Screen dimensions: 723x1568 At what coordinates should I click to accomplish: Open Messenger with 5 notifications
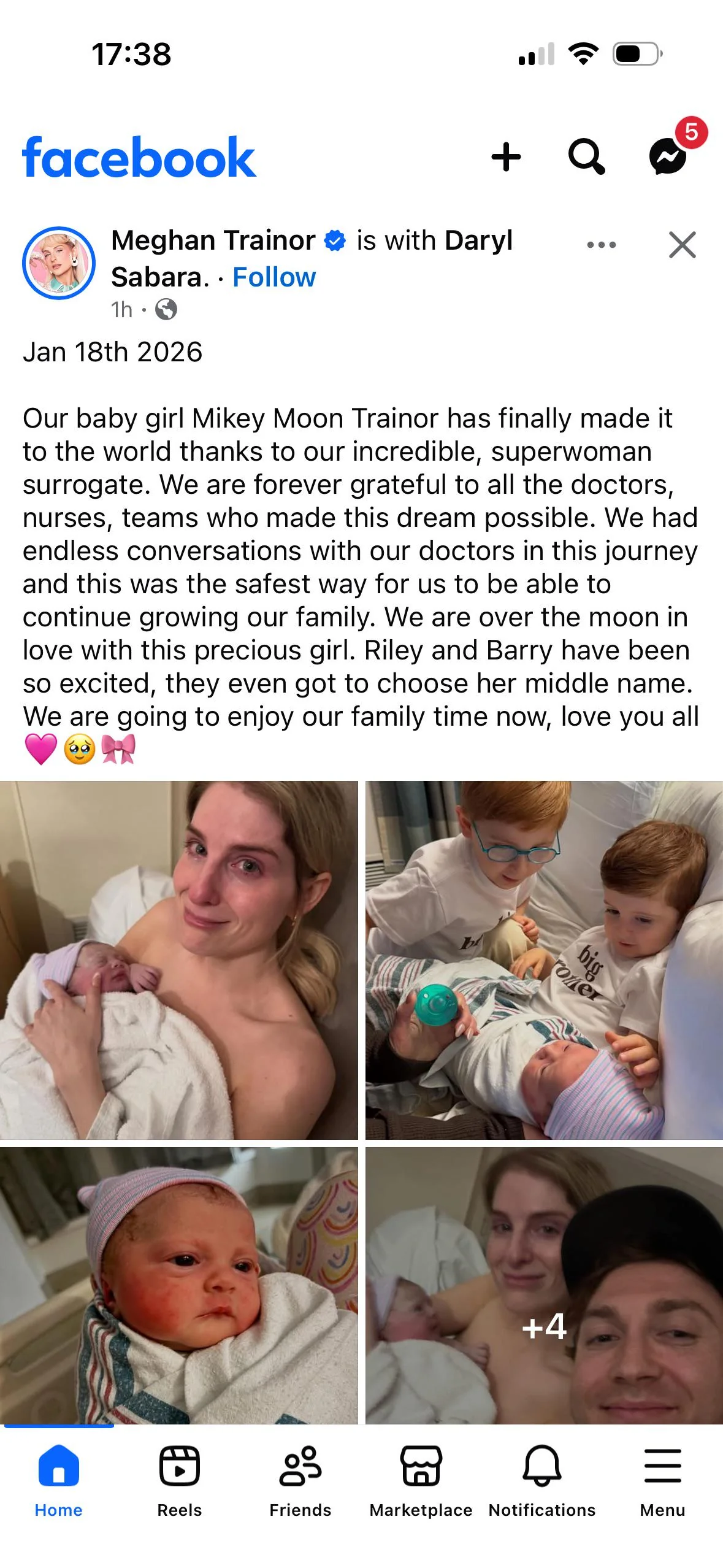point(670,156)
